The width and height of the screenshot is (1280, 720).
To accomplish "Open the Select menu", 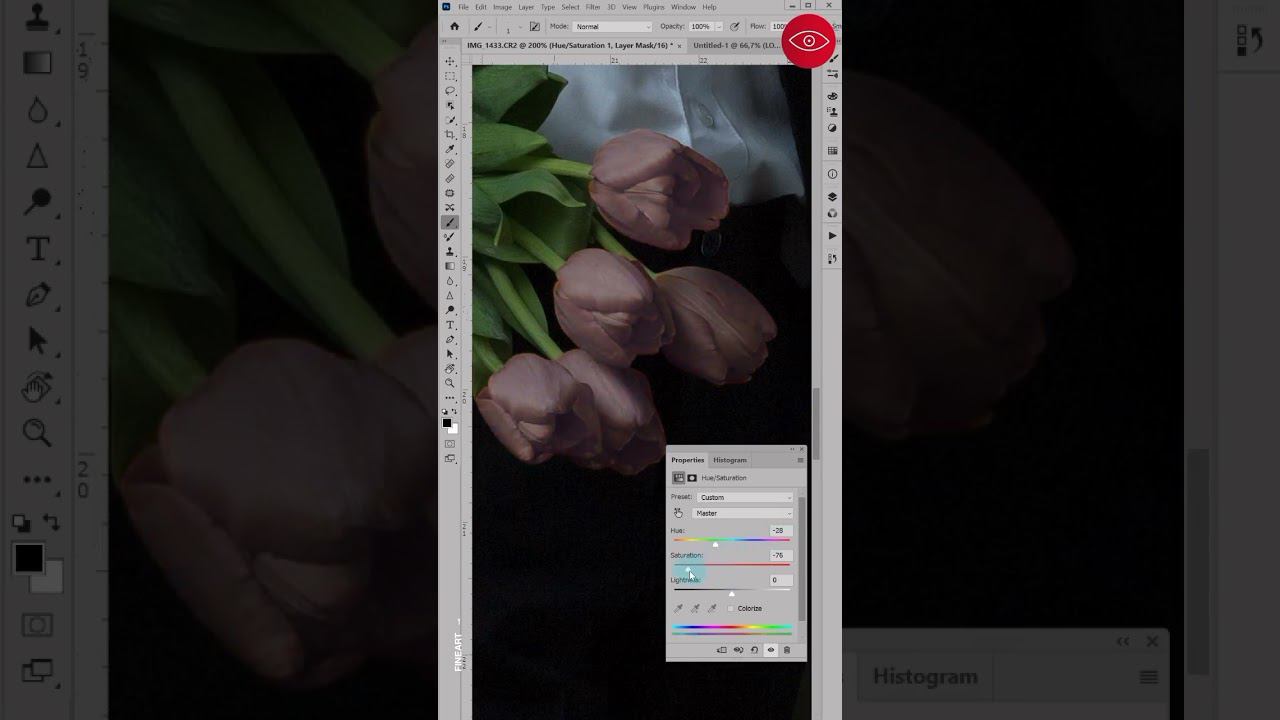I will coord(570,7).
